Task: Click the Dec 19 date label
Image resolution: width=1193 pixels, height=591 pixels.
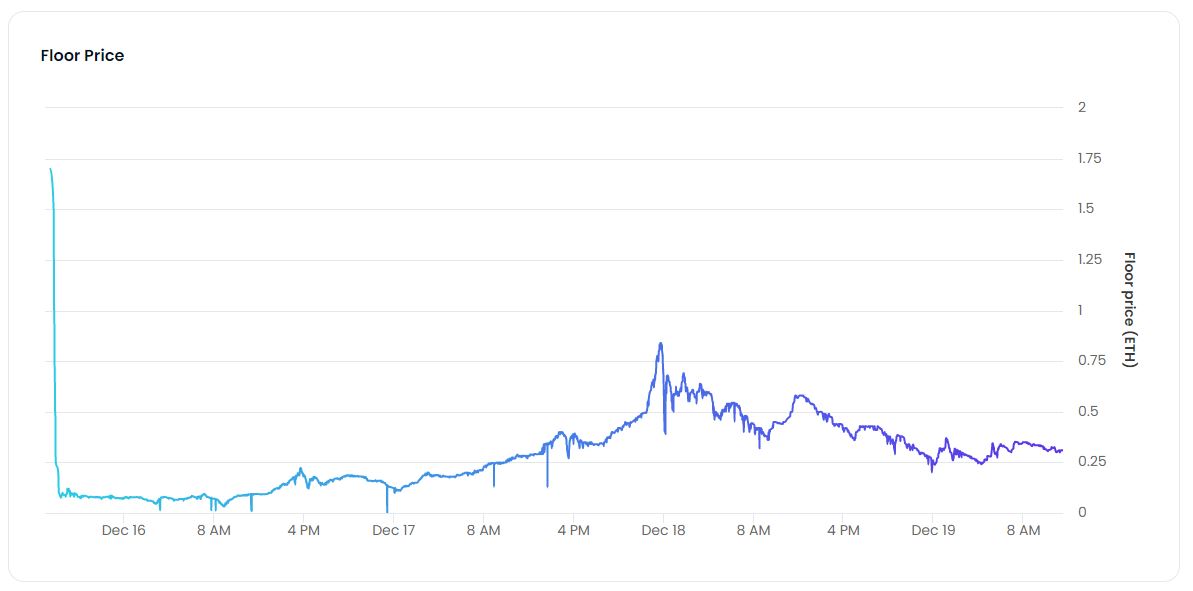Action: pos(933,530)
